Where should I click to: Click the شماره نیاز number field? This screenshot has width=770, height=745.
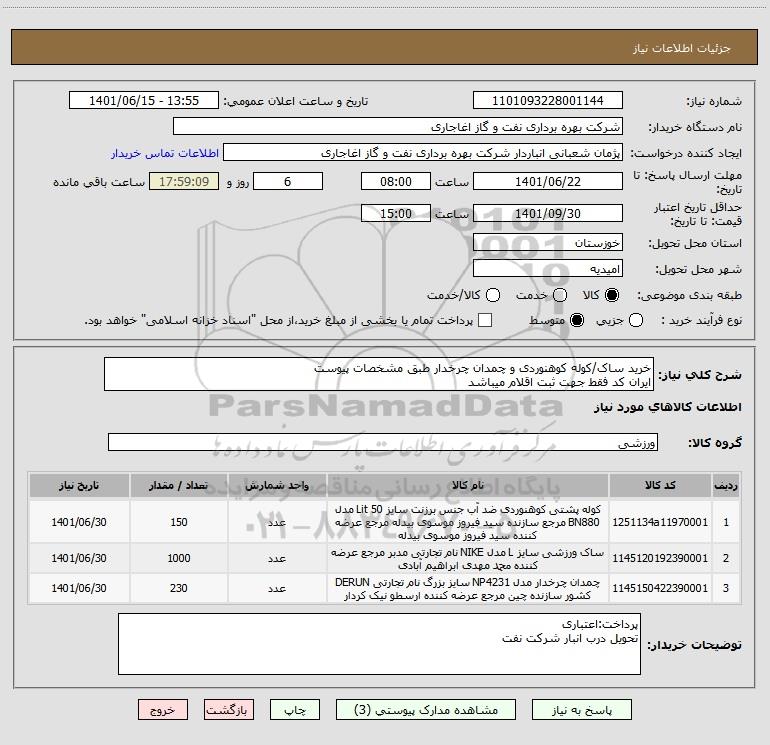point(547,101)
